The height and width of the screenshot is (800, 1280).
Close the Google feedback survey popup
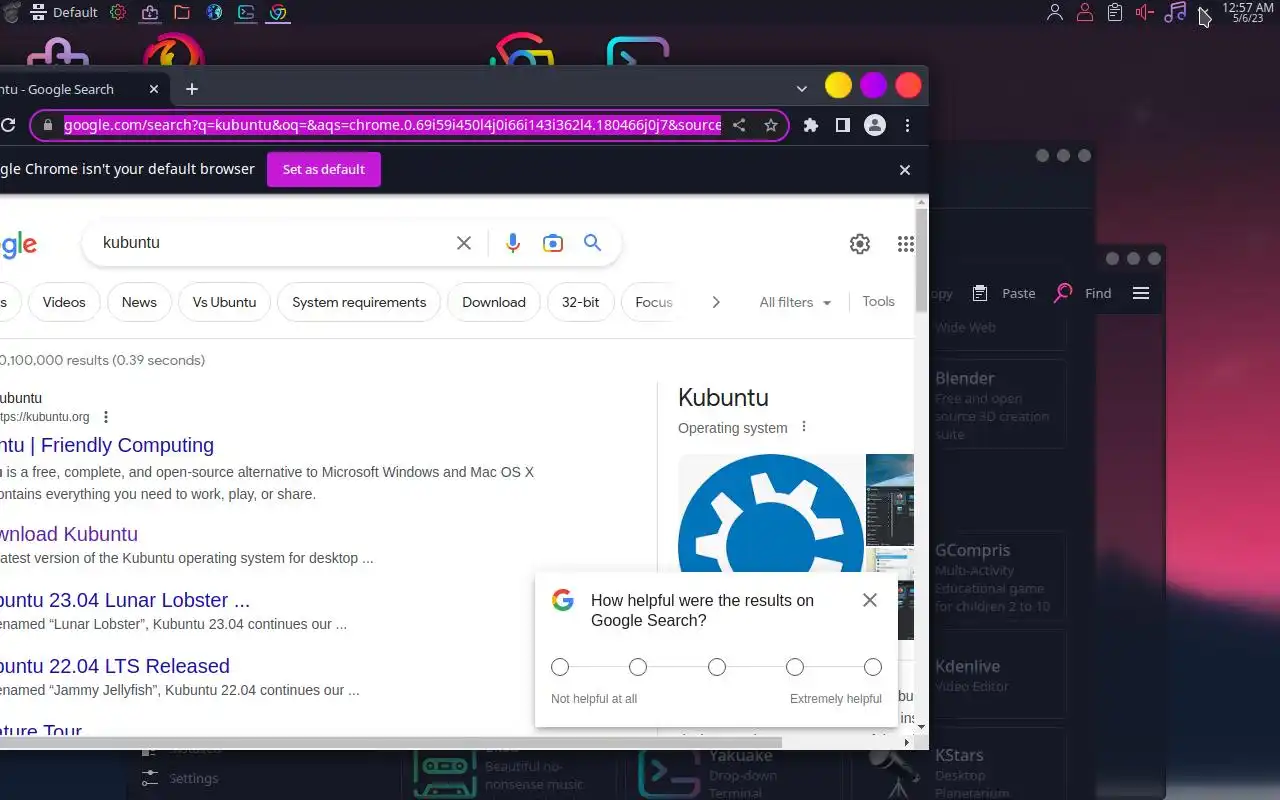(870, 600)
